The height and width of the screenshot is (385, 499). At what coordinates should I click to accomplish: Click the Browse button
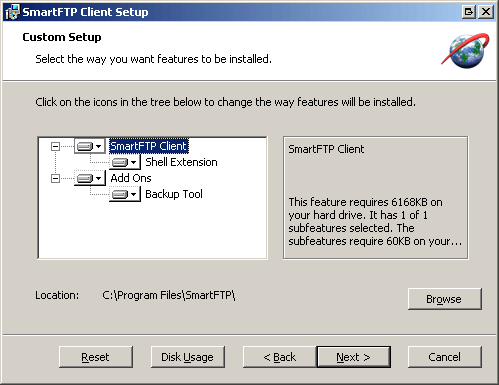pyautogui.click(x=445, y=299)
